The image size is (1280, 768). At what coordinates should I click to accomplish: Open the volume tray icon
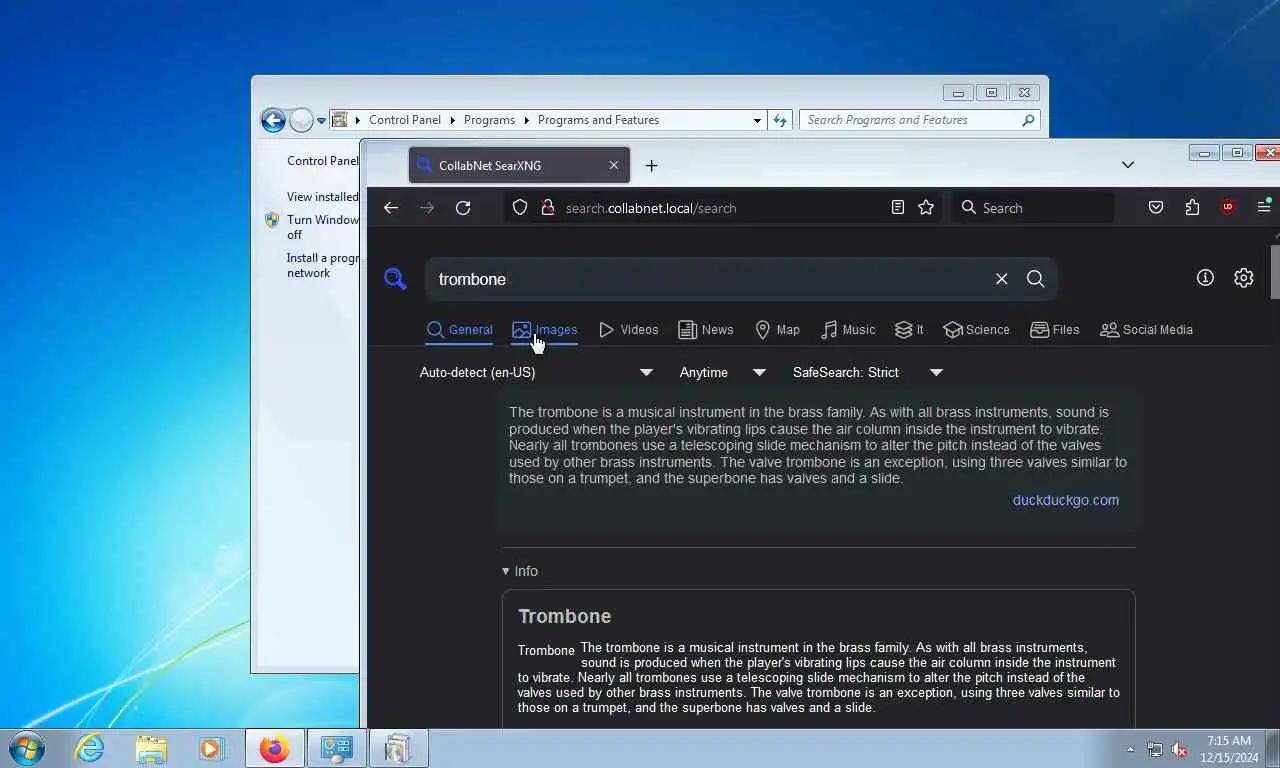coord(1180,749)
